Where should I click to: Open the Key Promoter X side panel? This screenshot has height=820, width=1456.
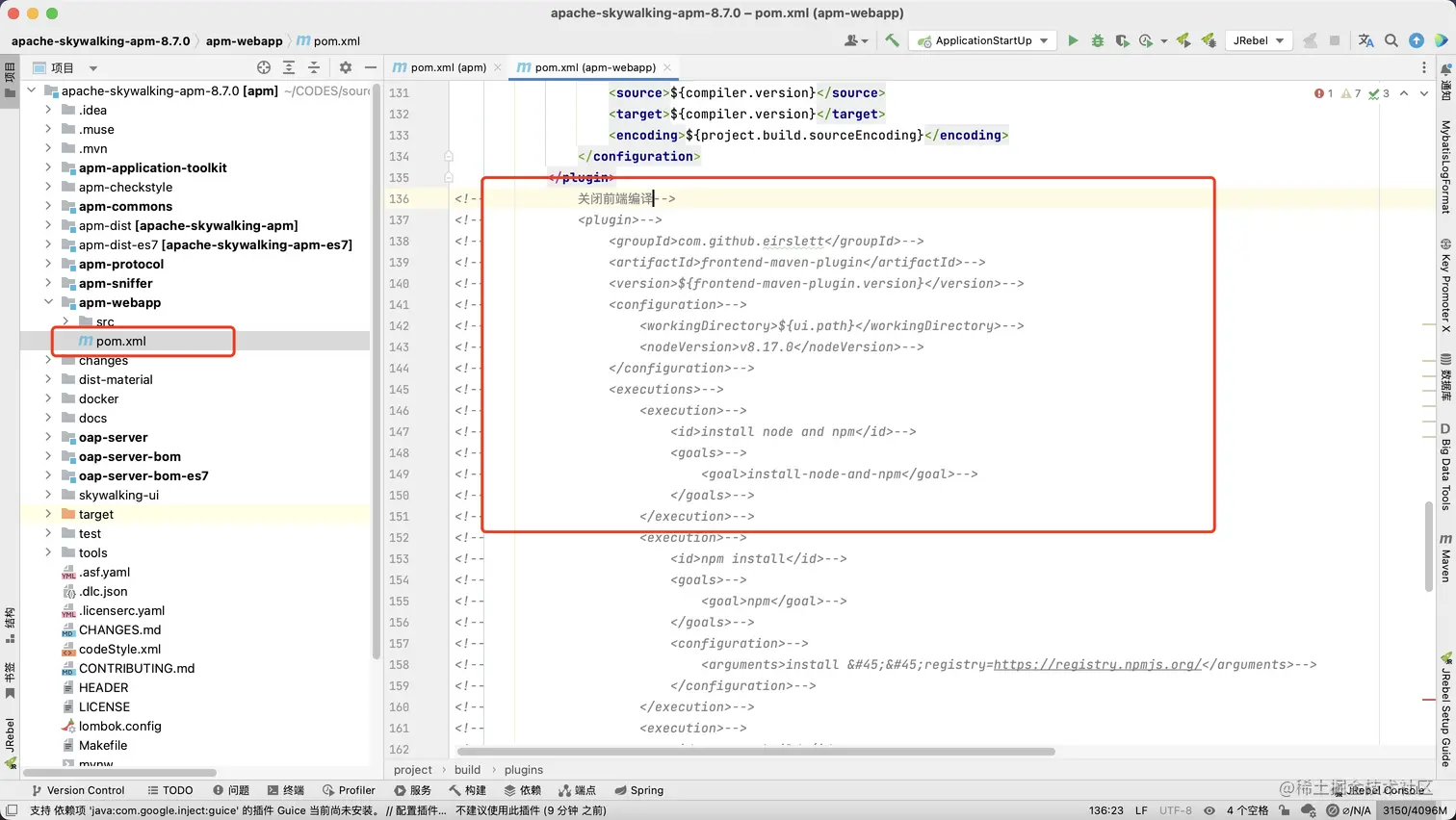[1445, 286]
